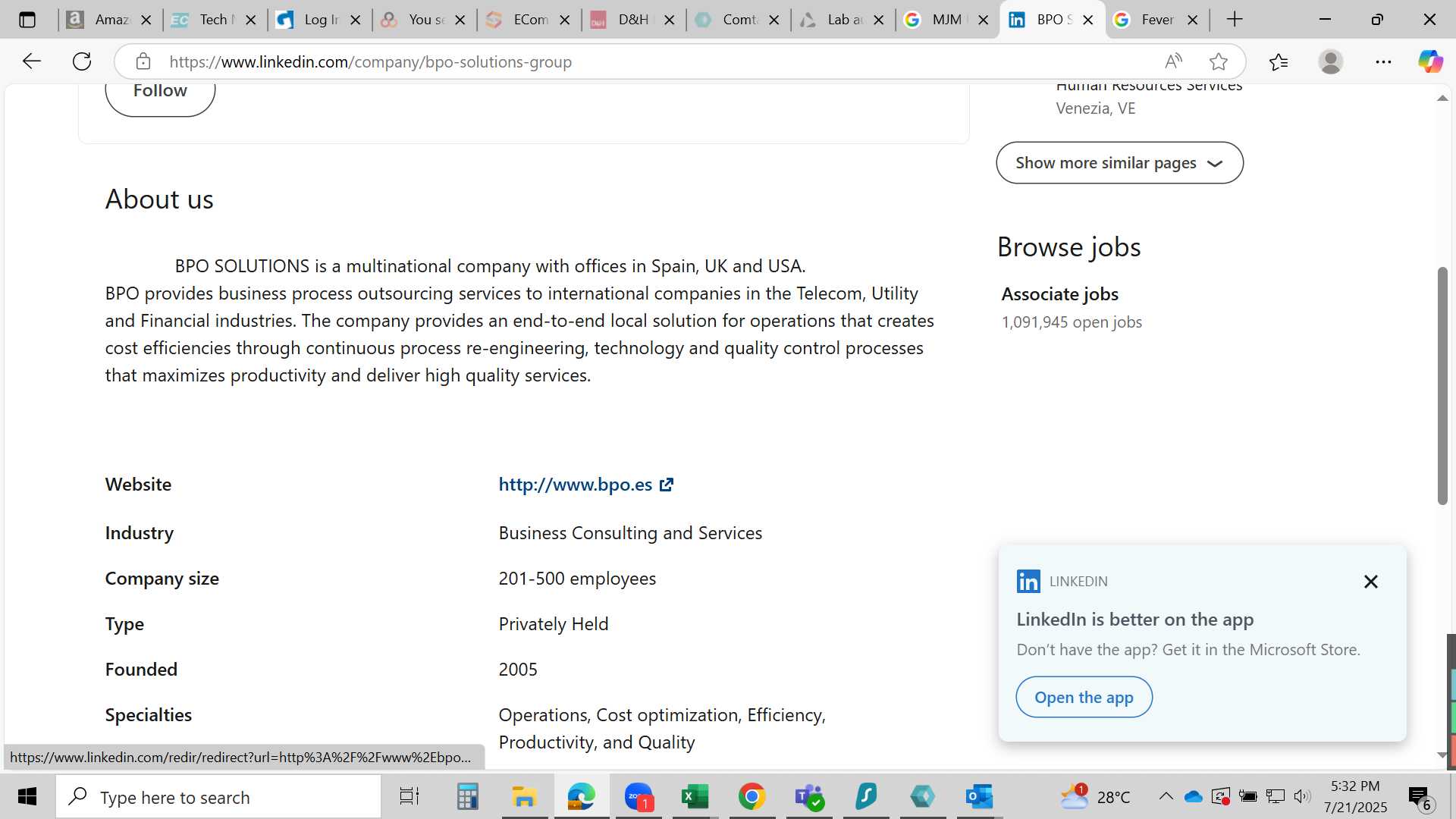Launch Copilot from the toolbar

coord(1431,61)
